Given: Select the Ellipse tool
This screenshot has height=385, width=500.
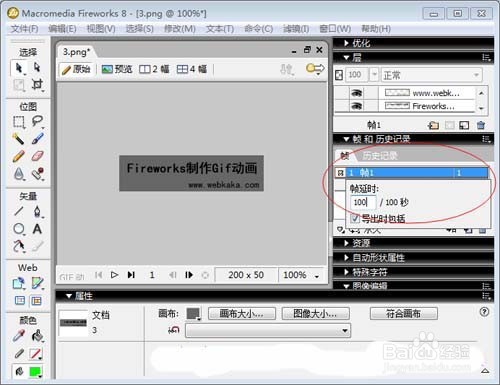Looking at the screenshot, I should pyautogui.click(x=19, y=229).
